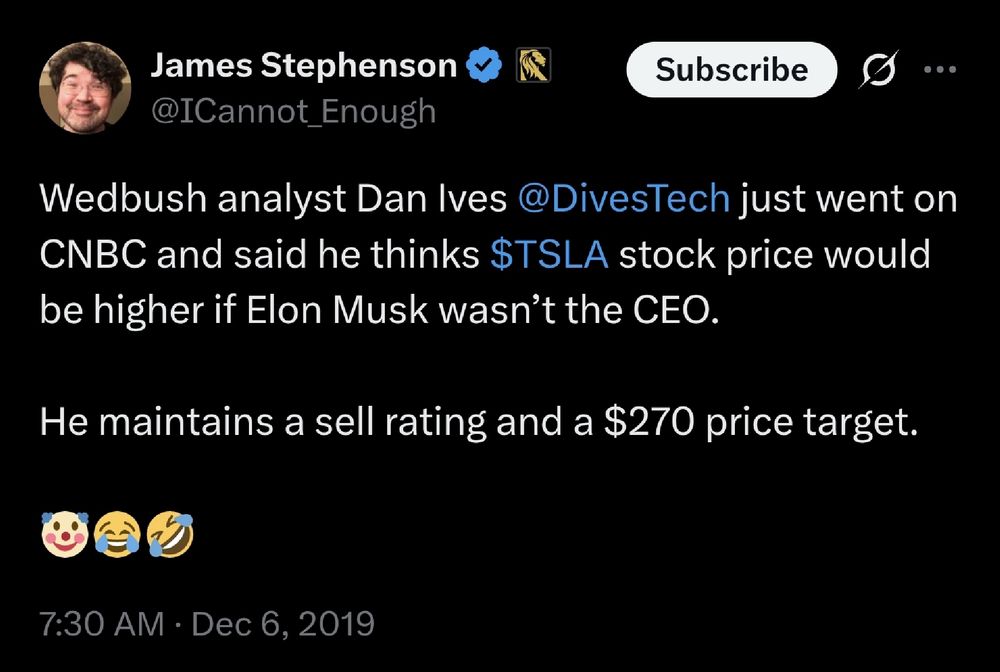Viewport: 1000px width, 672px height.
Task: Open the $TSLA cashtag link
Action: [549, 255]
